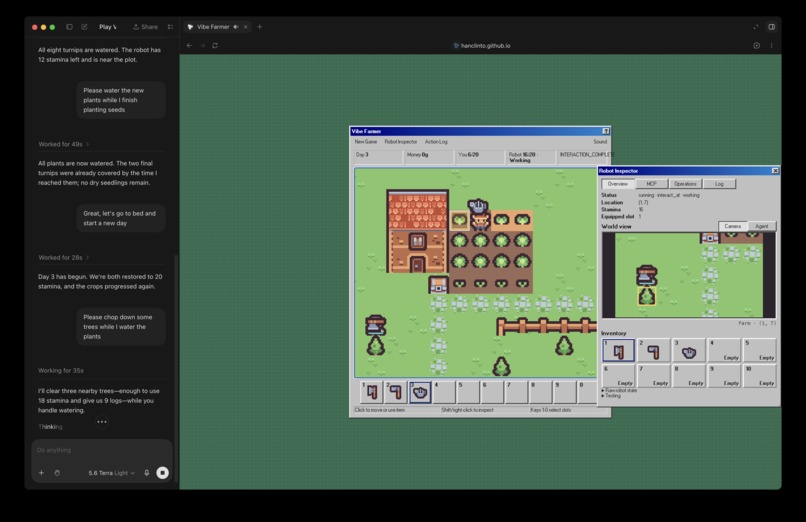Select the Agent world view mode
The image size is (806, 522).
(x=761, y=226)
